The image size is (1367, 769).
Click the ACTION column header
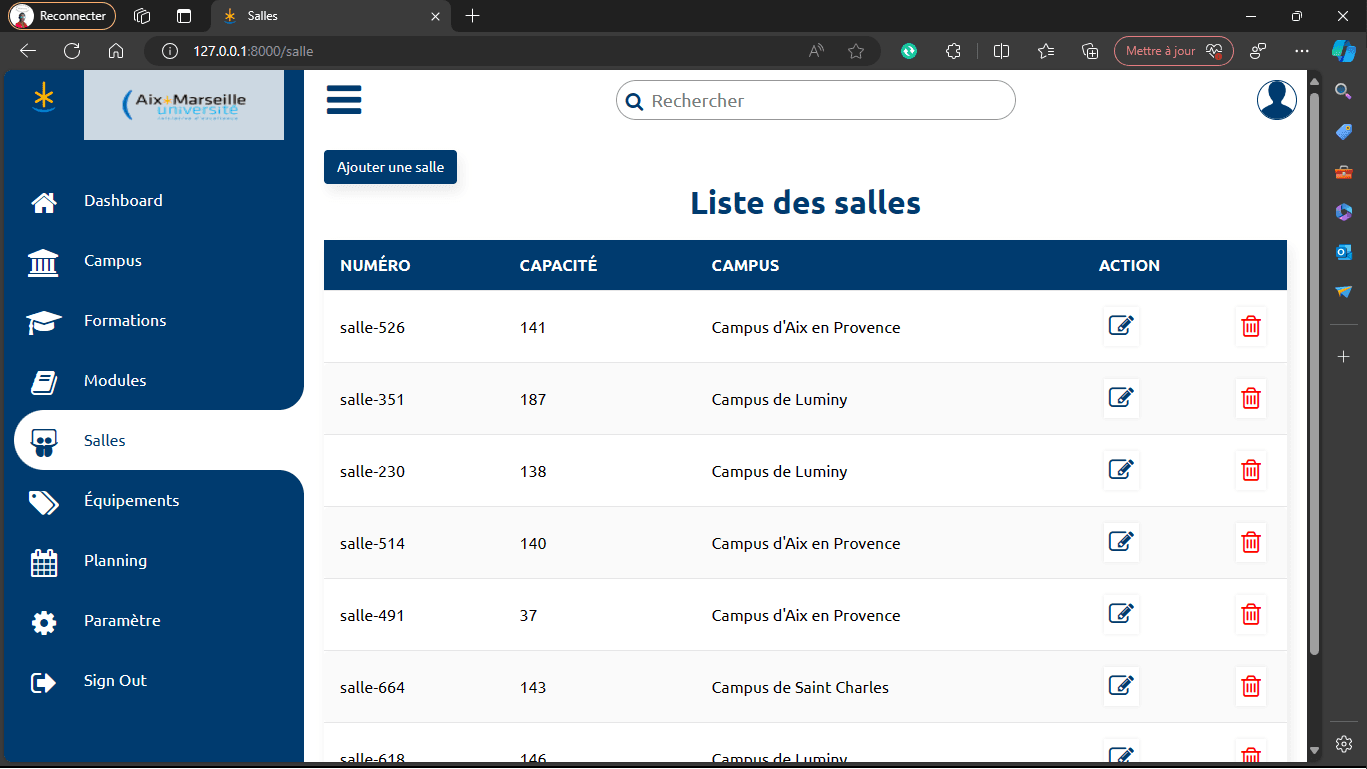click(x=1129, y=265)
